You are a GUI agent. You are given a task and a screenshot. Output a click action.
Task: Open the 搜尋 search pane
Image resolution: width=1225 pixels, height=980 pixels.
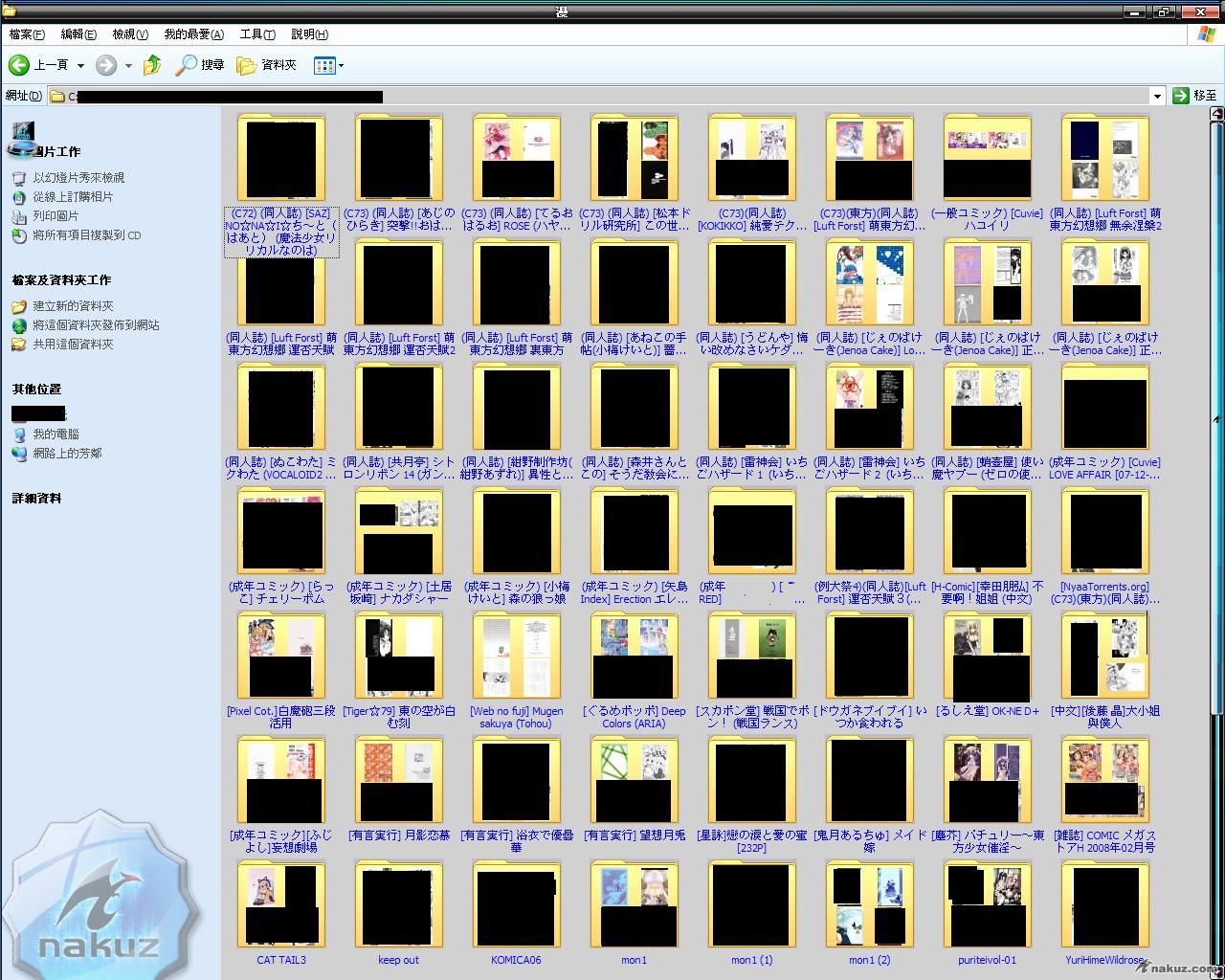point(199,65)
